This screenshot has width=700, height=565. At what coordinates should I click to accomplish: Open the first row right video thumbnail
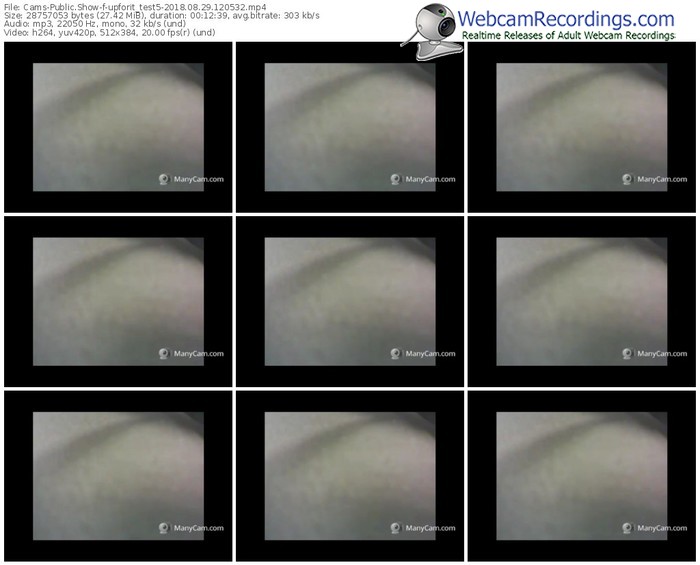pos(581,127)
